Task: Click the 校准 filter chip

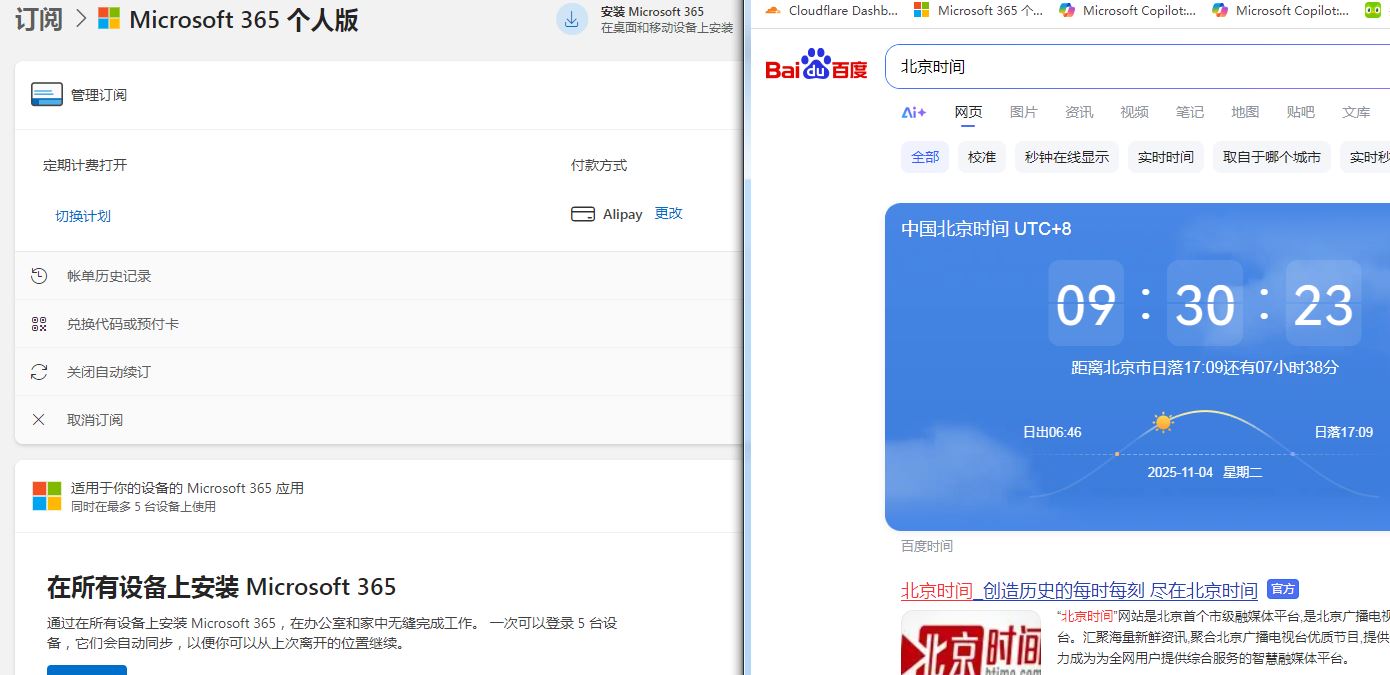Action: point(981,157)
